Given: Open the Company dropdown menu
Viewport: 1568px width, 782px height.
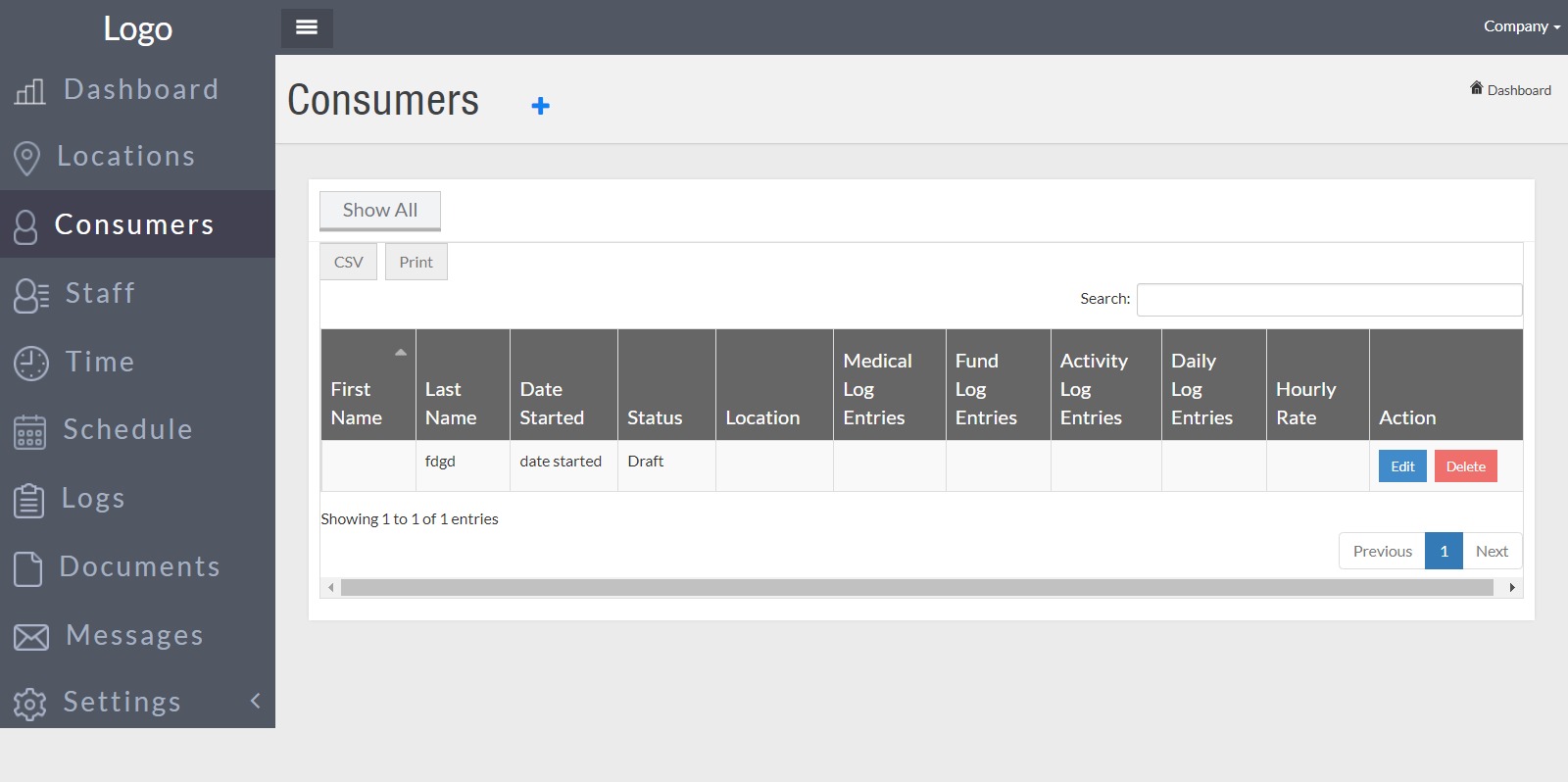Looking at the screenshot, I should point(1521,26).
